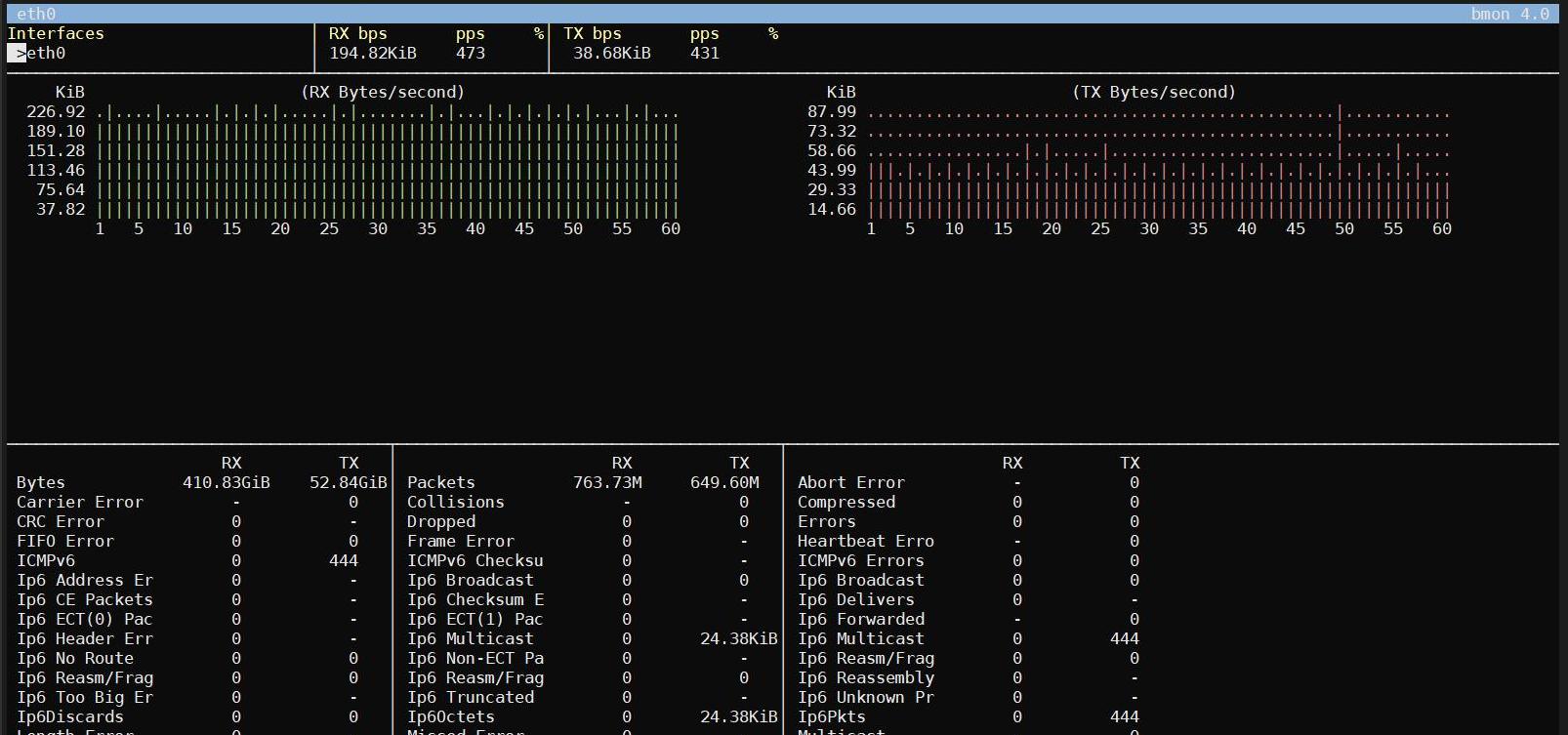The width and height of the screenshot is (1568, 735).
Task: Click the 194.82KiB RX rate value
Action: pyautogui.click(x=373, y=53)
